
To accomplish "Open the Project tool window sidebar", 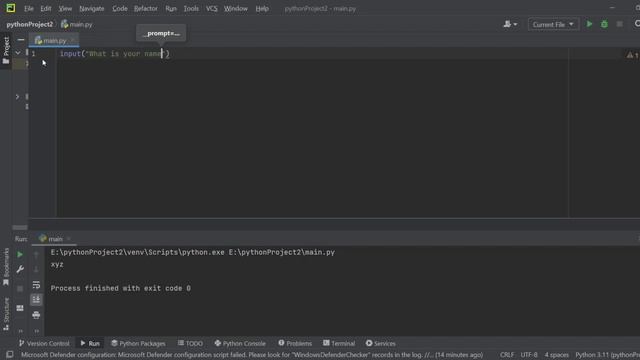I will click(6, 50).
